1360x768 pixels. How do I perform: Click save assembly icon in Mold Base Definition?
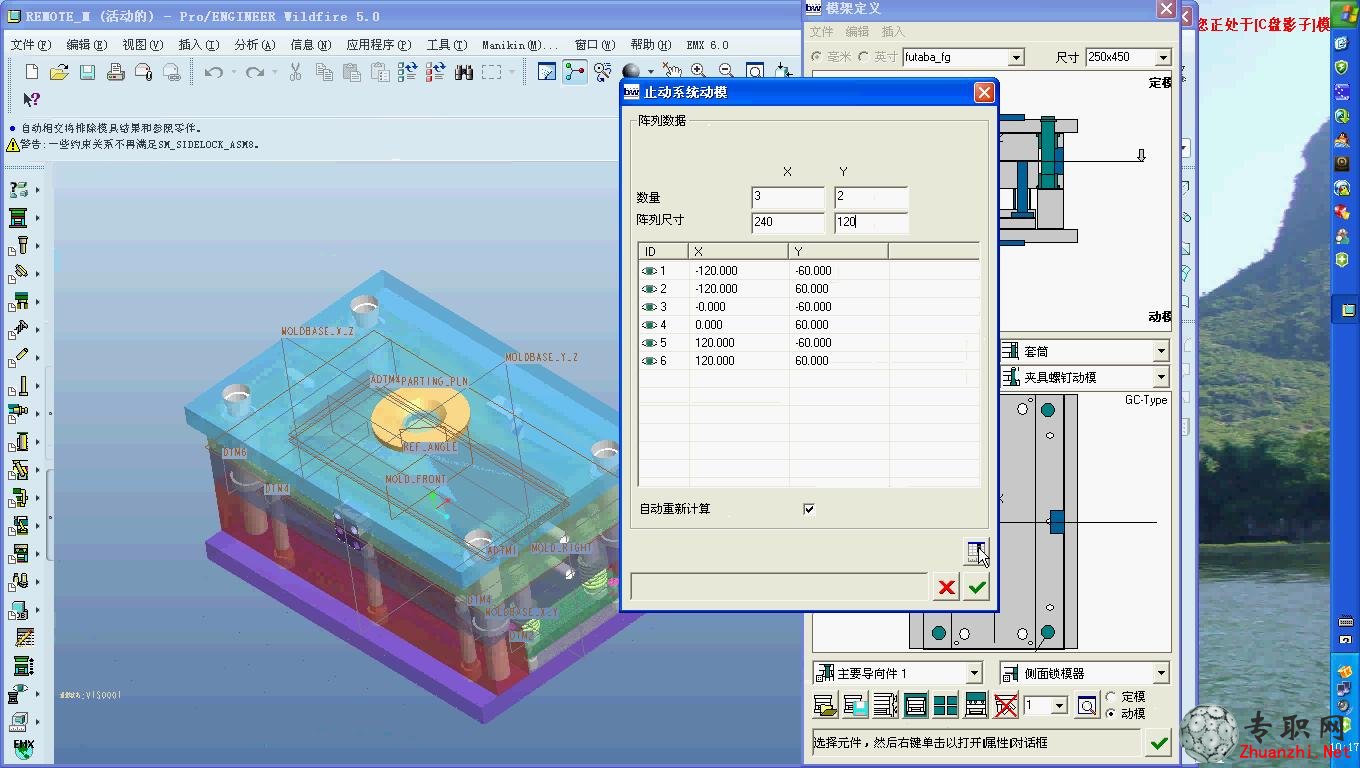(856, 706)
